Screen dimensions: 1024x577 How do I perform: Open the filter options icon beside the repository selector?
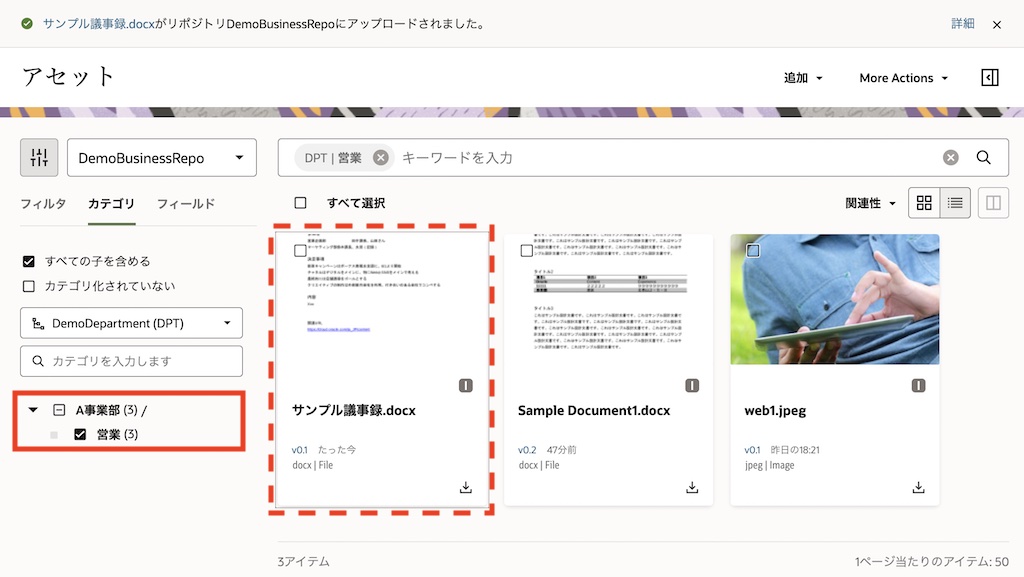pos(40,157)
